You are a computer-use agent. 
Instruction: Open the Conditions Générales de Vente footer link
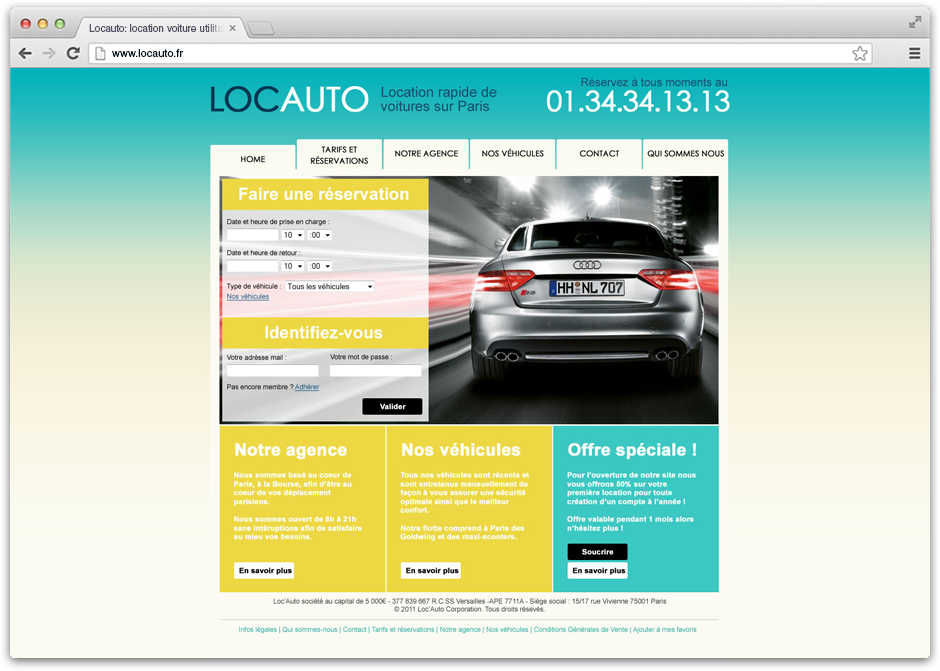(x=580, y=630)
